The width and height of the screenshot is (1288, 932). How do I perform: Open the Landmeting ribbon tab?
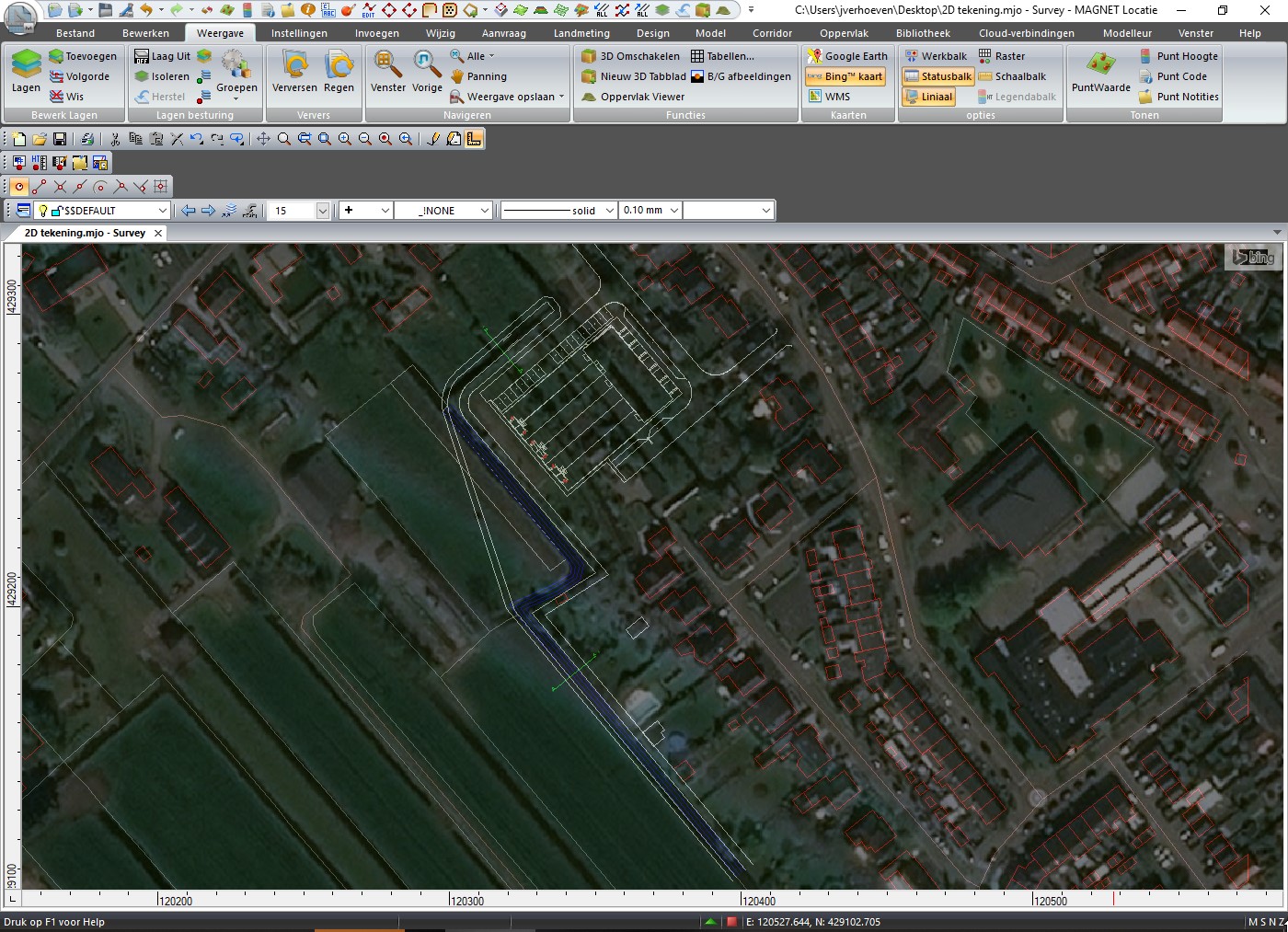(x=581, y=33)
